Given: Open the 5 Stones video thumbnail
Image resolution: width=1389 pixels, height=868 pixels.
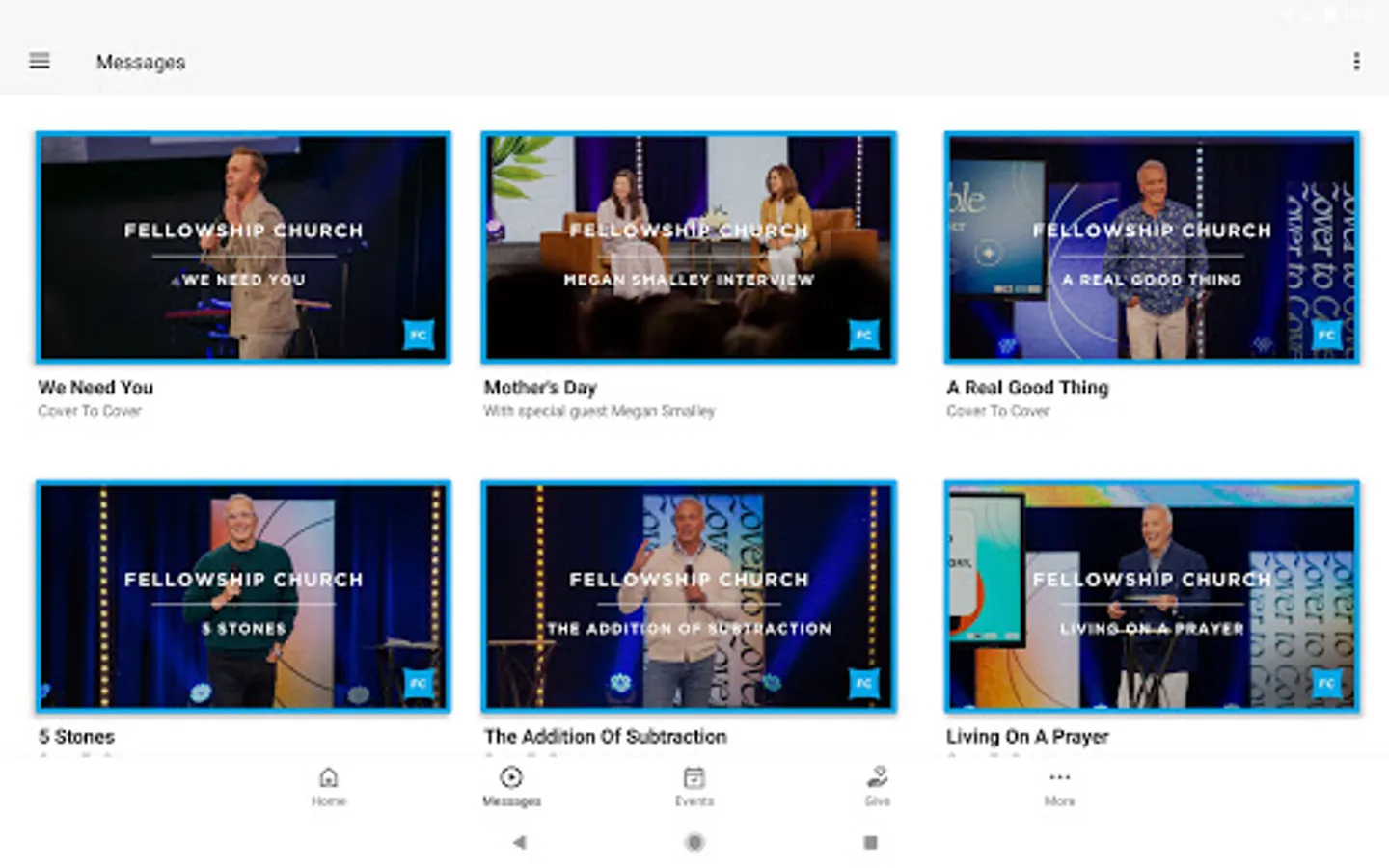Looking at the screenshot, I should tap(243, 596).
